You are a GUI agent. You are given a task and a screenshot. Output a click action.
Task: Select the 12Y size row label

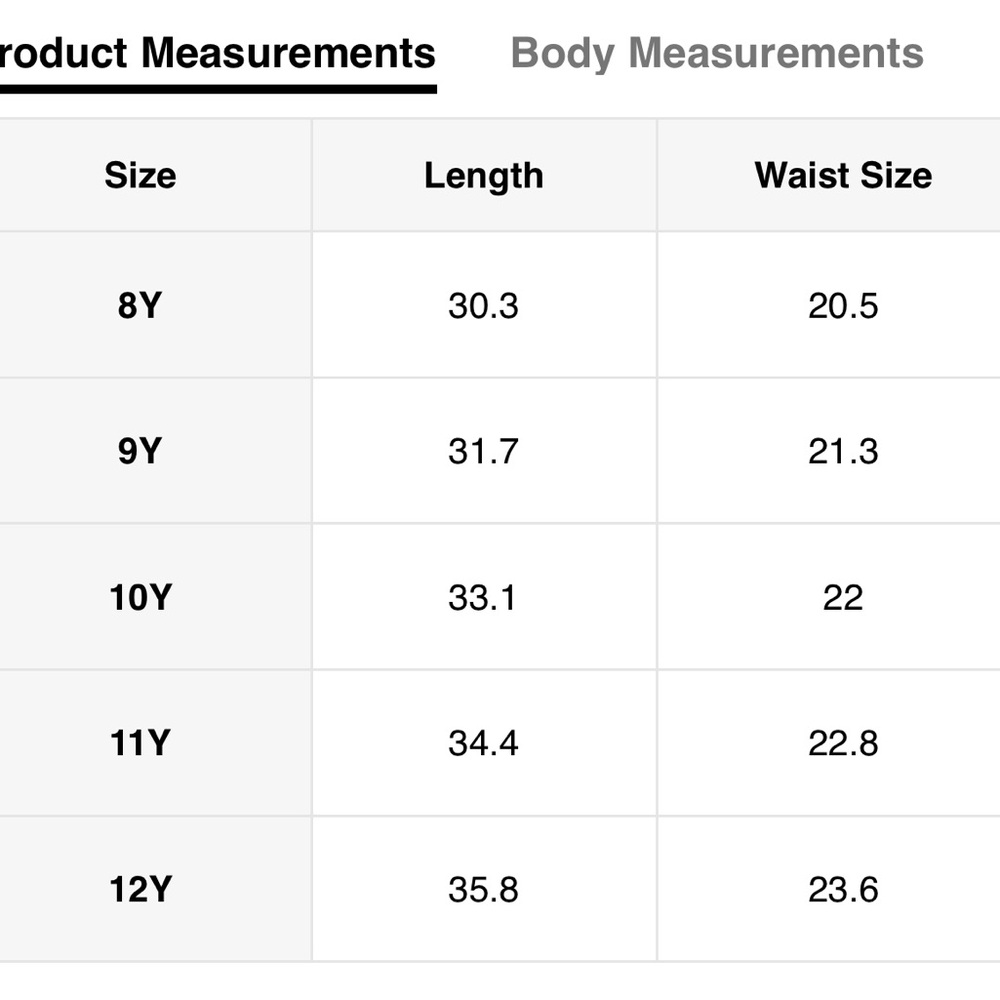140,889
